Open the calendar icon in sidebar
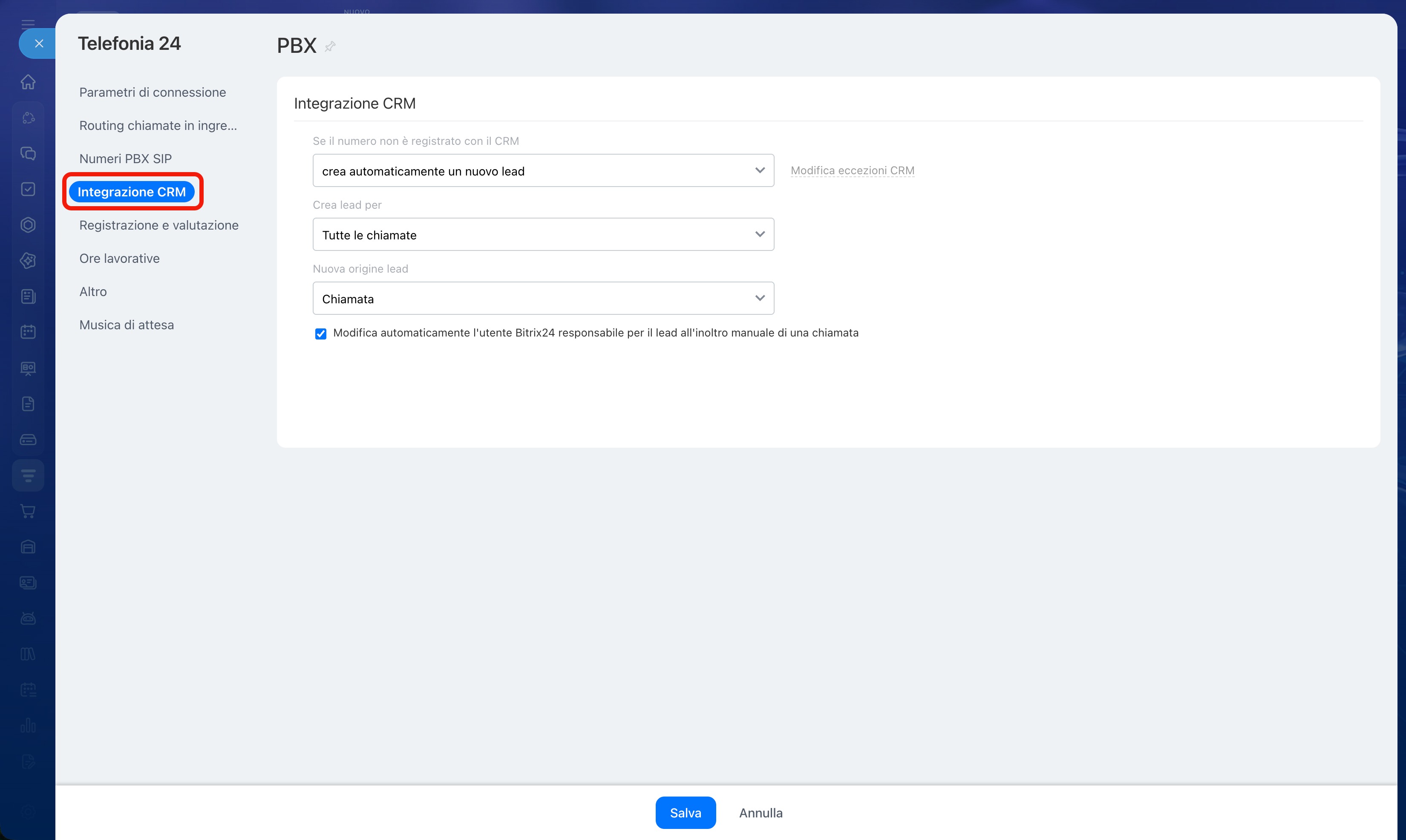This screenshot has width=1406, height=840. coord(28,332)
